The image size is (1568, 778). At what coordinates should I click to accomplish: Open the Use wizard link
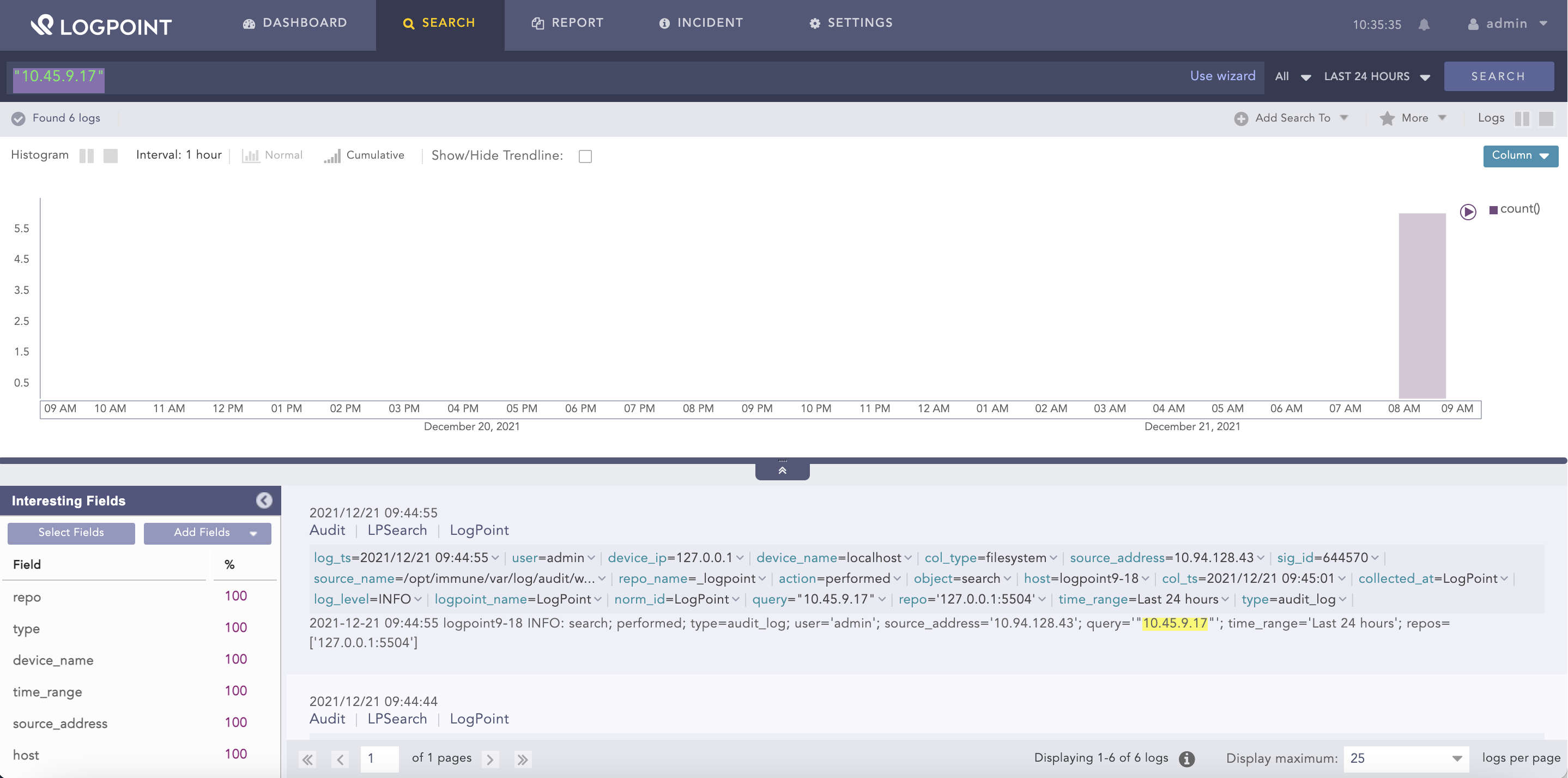tap(1222, 76)
